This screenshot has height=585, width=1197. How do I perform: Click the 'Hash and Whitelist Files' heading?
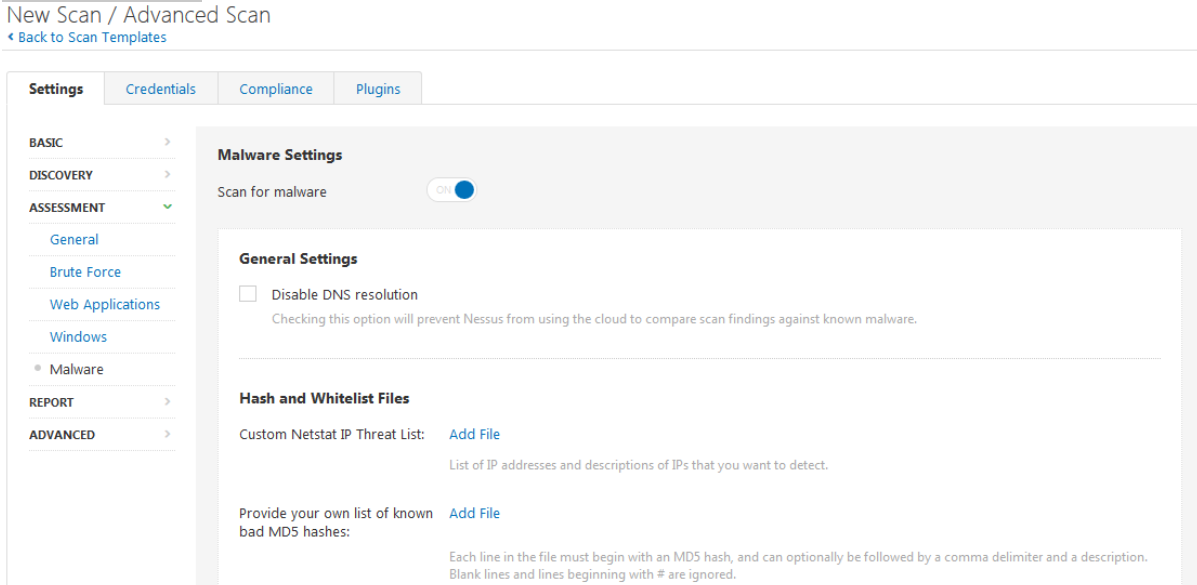324,399
